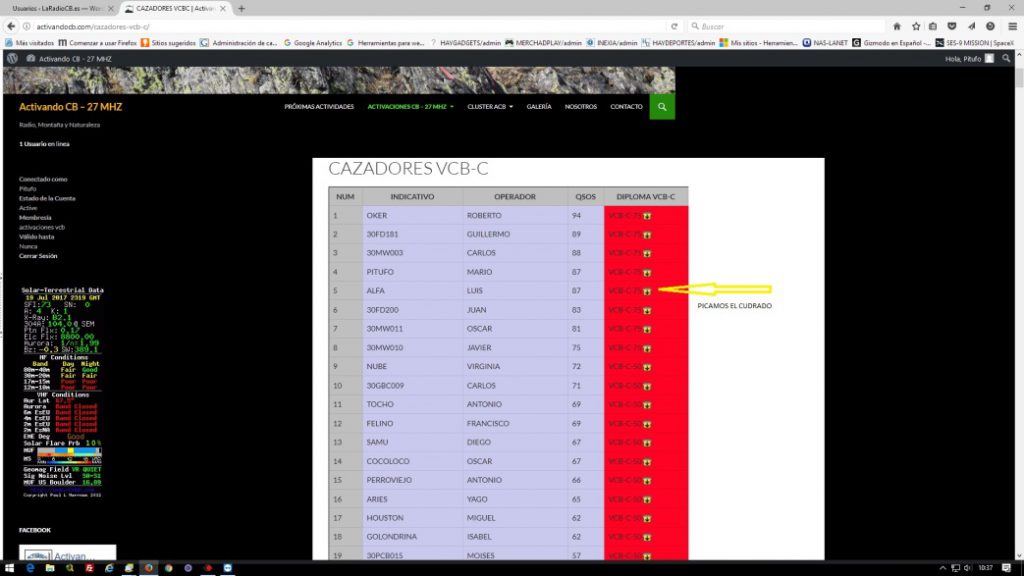Viewport: 1024px width, 576px height.
Task: Open the Google Analytics bookmark
Action: pyautogui.click(x=312, y=43)
